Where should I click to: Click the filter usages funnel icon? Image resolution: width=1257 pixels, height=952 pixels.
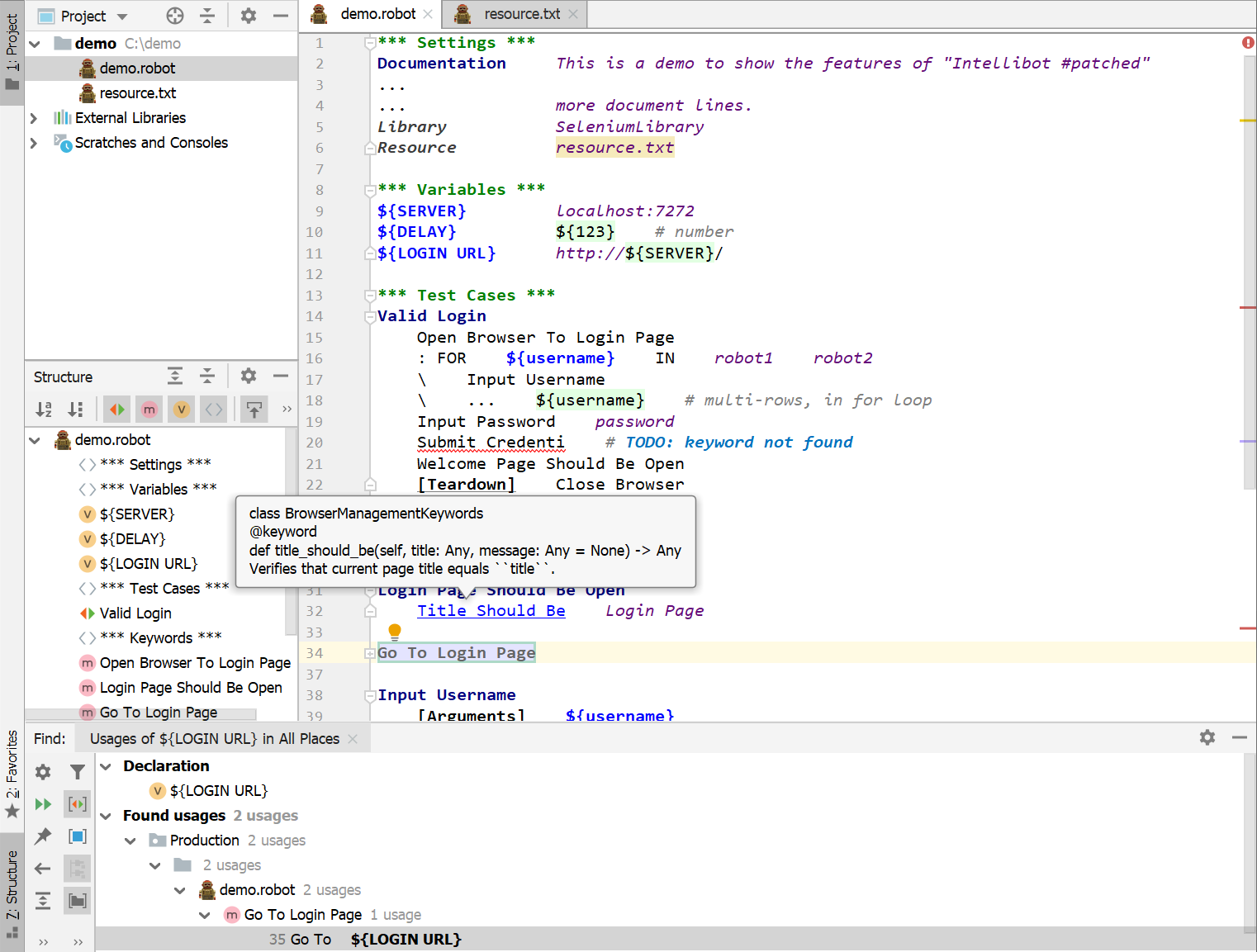78,772
